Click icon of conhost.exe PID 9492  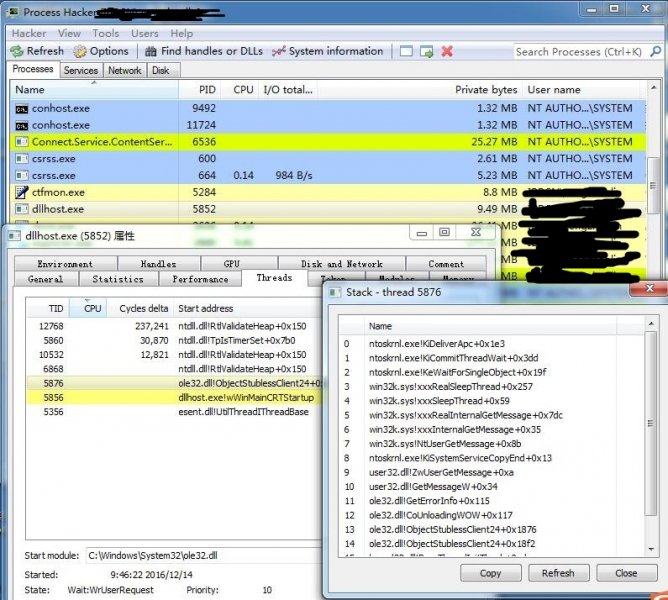(22, 109)
